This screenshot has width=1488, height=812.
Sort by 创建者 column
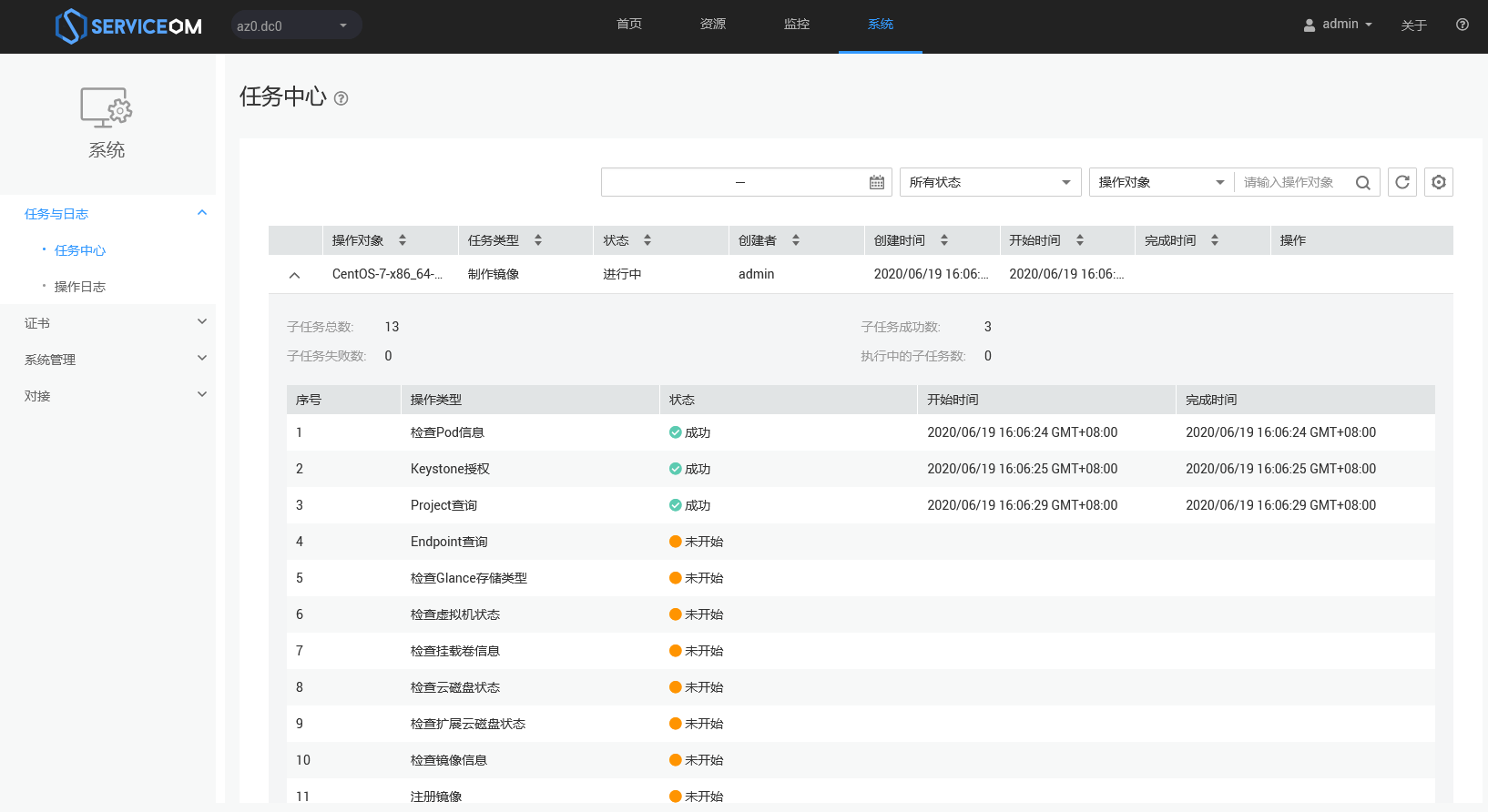click(796, 240)
